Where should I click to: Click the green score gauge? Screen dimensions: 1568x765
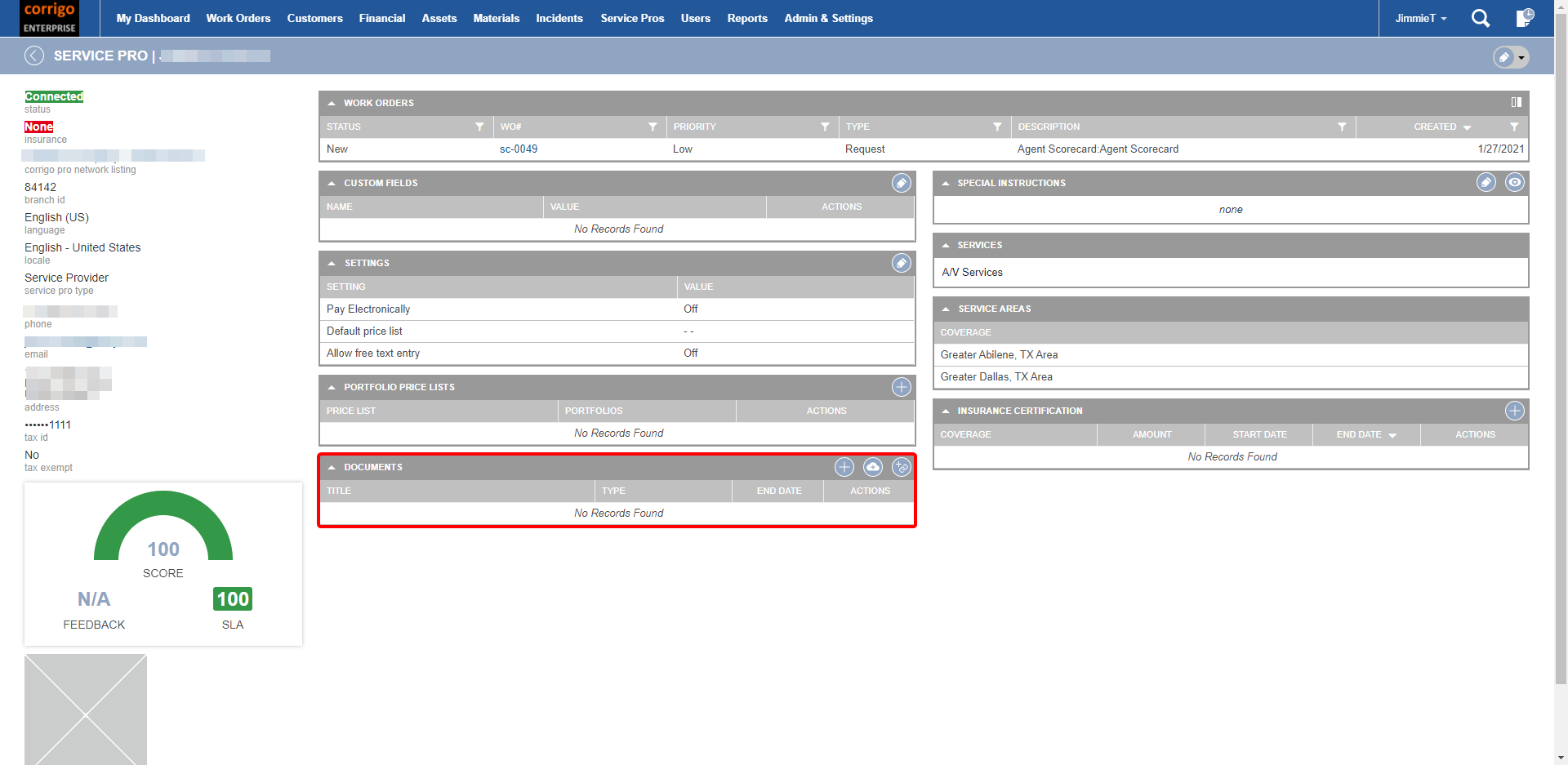(163, 525)
